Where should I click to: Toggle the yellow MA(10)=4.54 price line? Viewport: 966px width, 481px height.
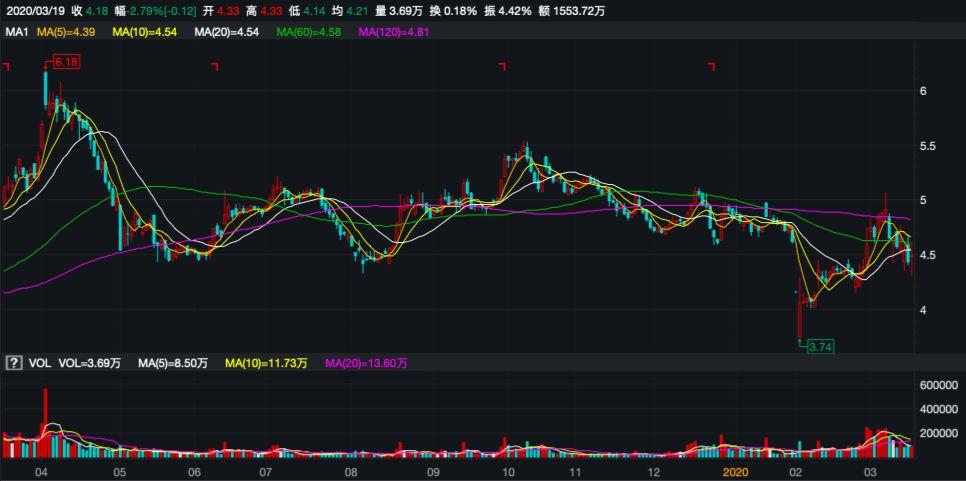coord(145,33)
